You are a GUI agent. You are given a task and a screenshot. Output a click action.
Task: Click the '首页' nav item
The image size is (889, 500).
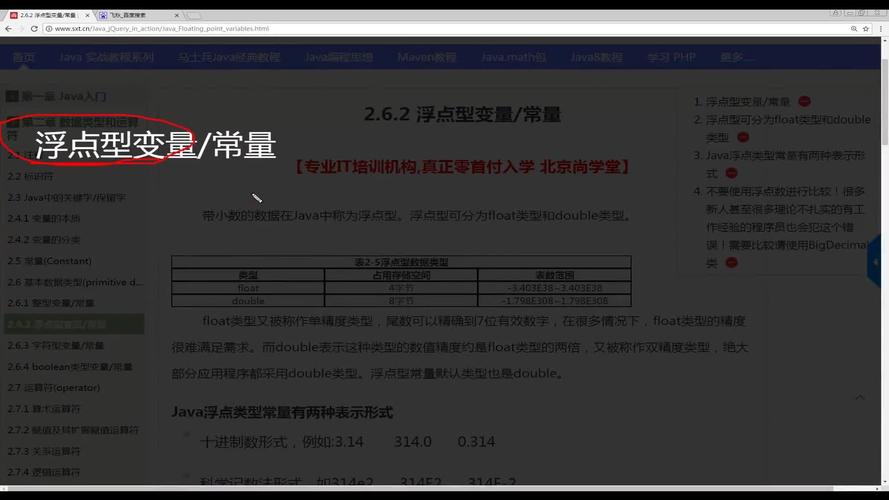(23, 57)
